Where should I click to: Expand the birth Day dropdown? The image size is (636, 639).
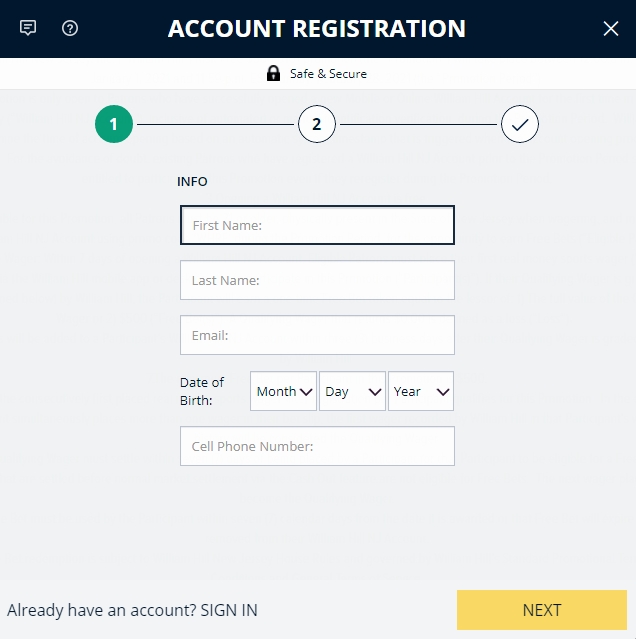tap(352, 391)
